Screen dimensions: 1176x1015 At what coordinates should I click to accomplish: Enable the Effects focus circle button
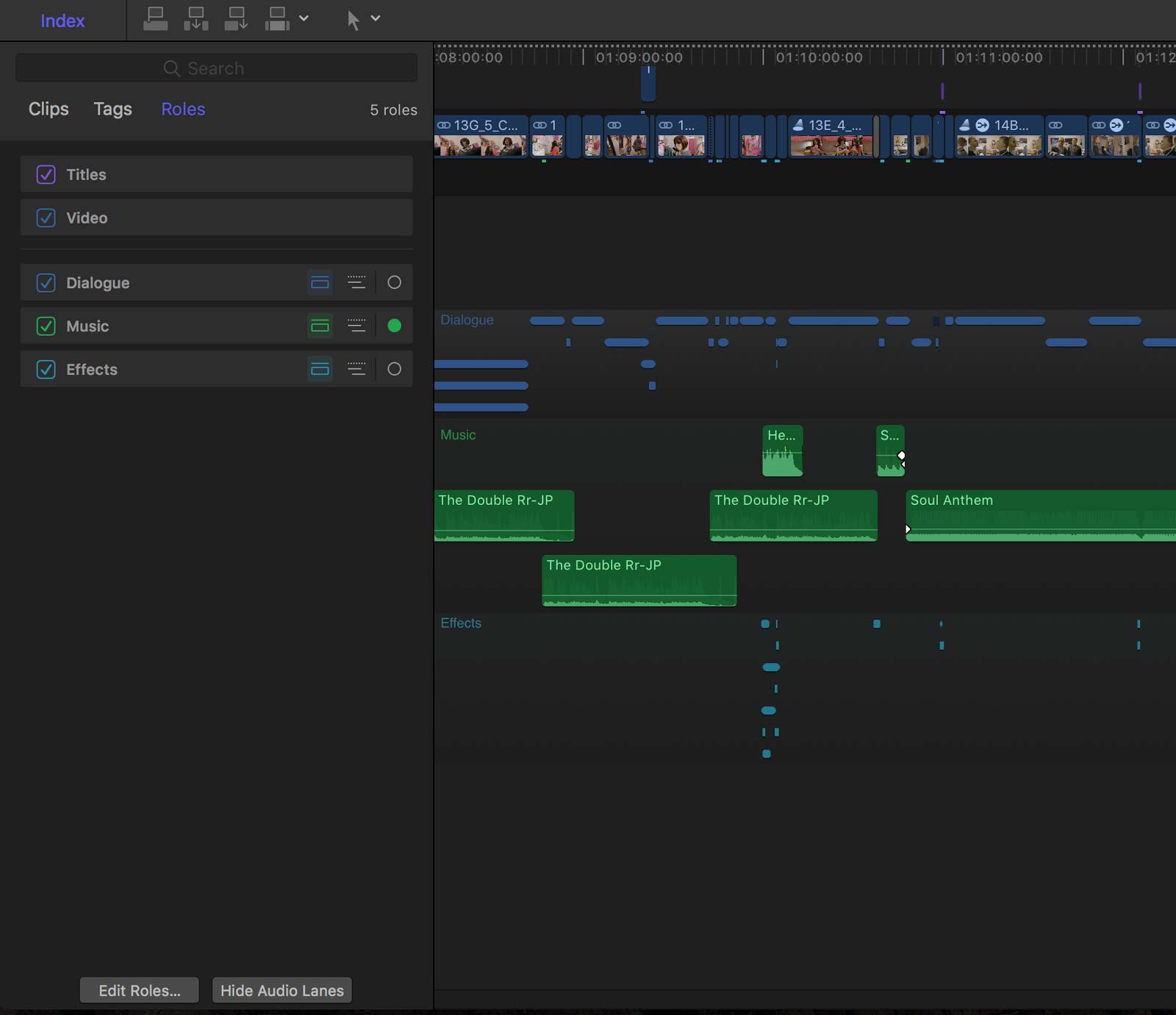pyautogui.click(x=395, y=369)
